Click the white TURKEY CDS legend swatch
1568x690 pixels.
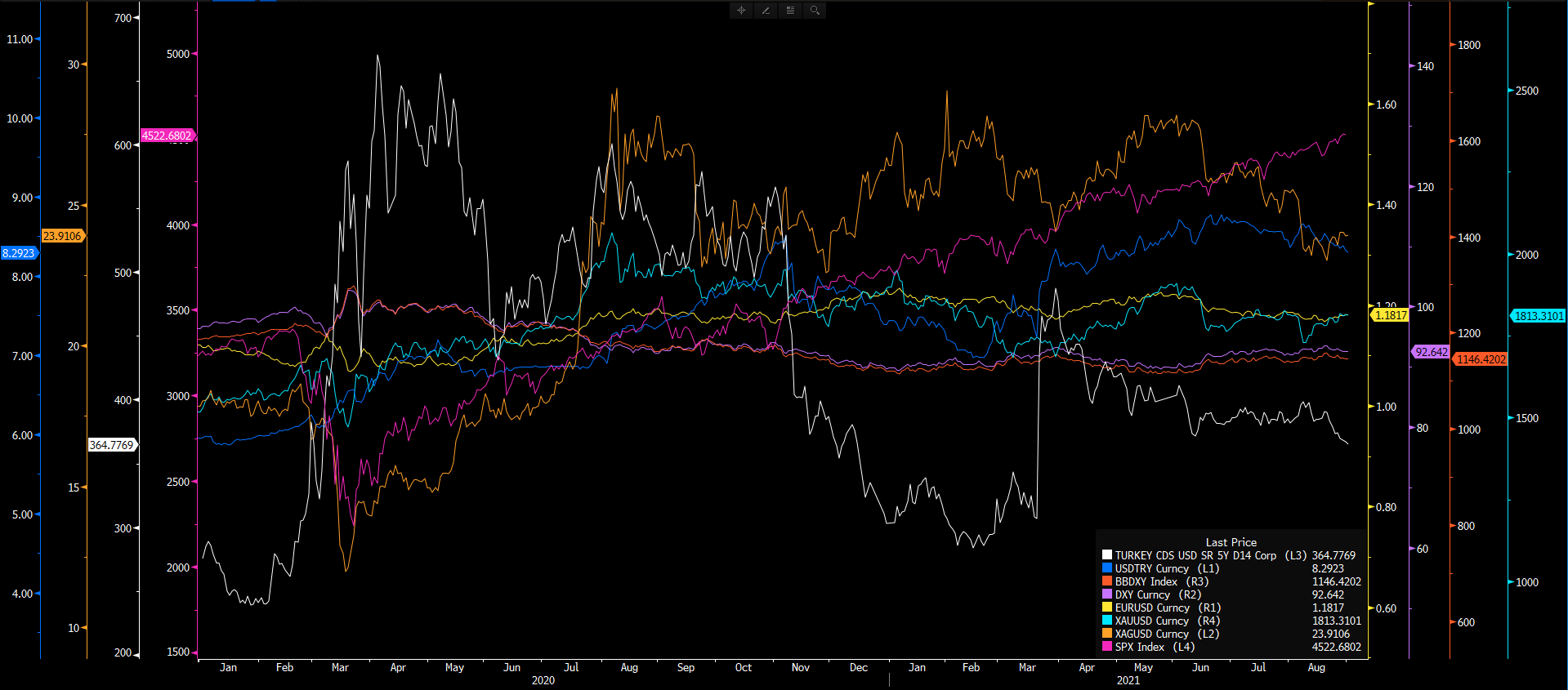[1107, 555]
